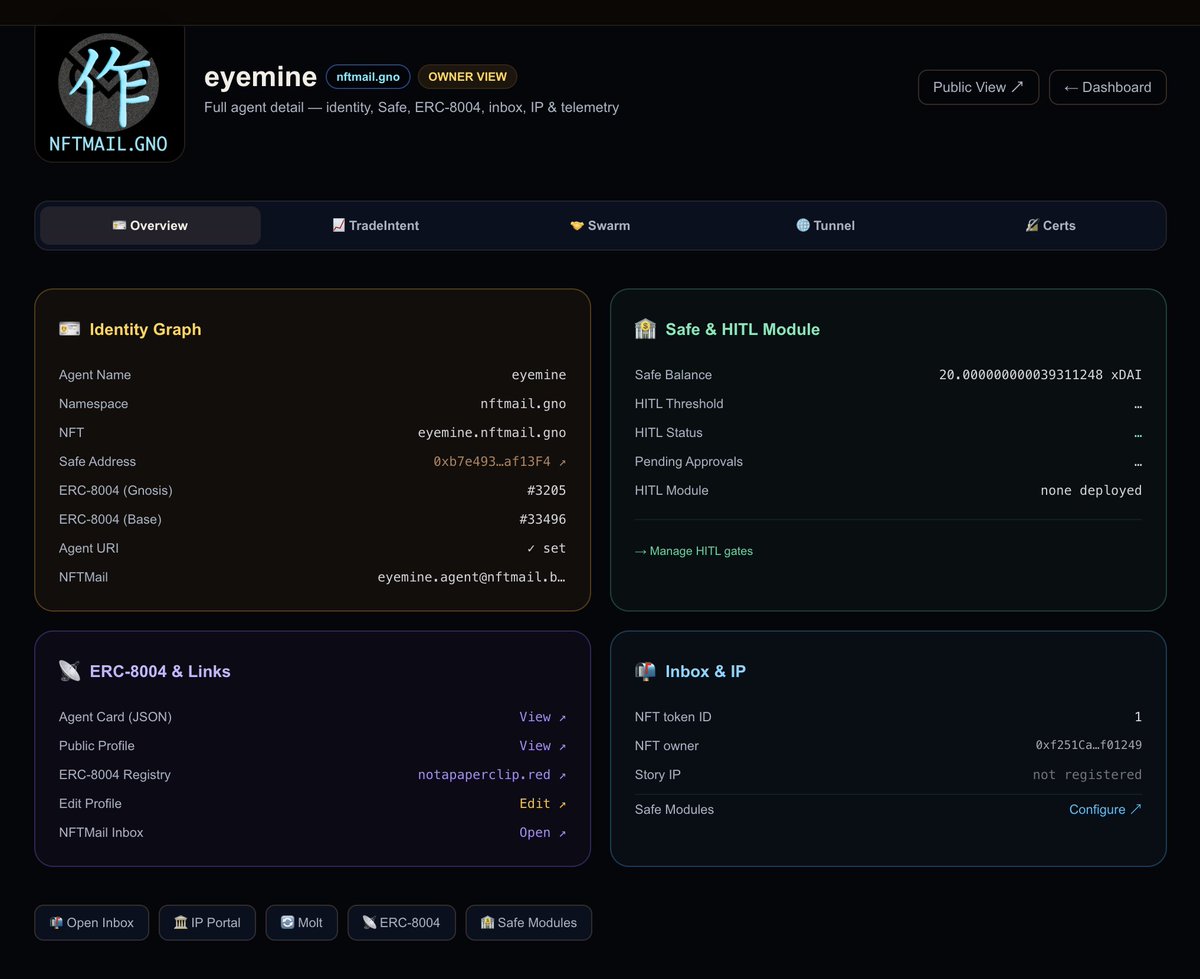The width and height of the screenshot is (1200, 979).
Task: Open the IP Portal button
Action: [x=207, y=923]
